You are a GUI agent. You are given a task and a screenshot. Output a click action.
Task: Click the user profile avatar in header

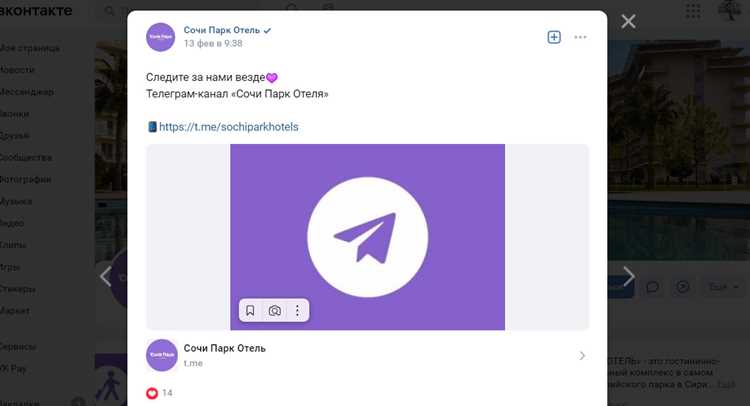click(729, 10)
